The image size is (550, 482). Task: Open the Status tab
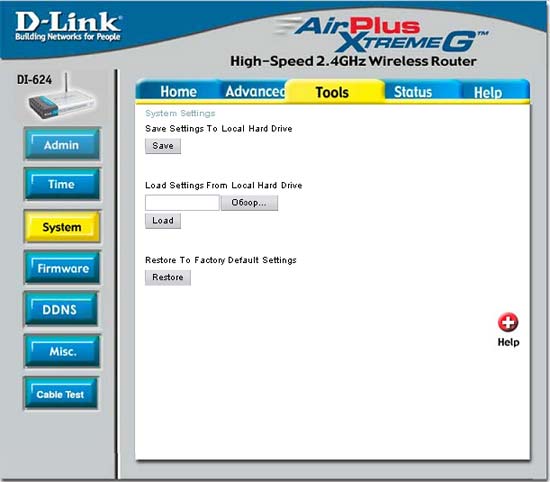[413, 92]
